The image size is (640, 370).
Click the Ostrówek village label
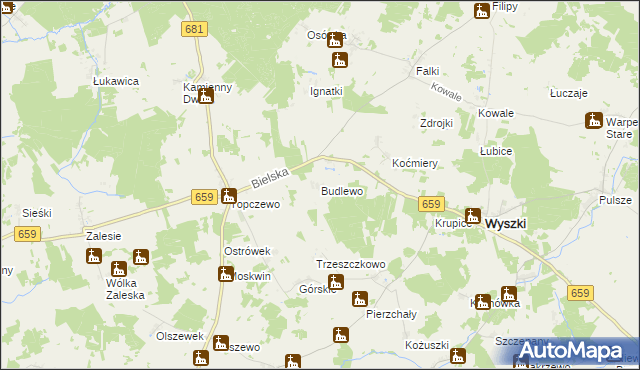247,251
